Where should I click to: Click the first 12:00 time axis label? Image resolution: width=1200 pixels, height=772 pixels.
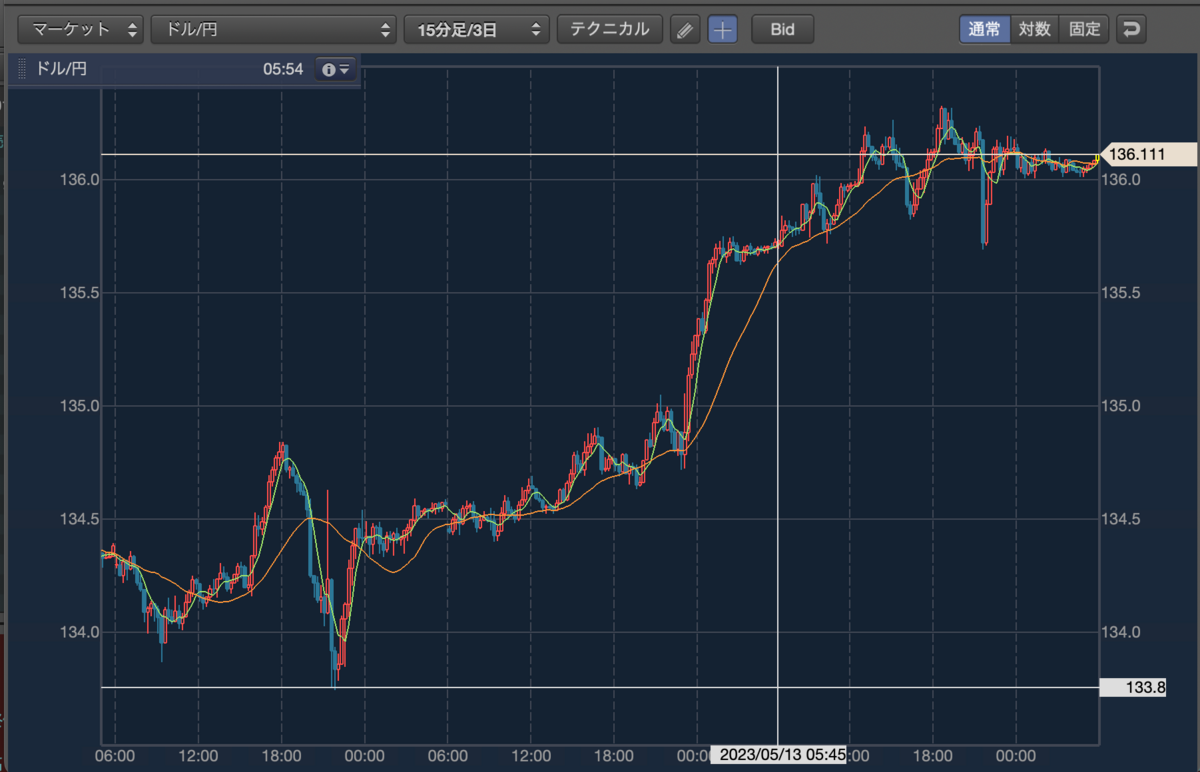[x=199, y=755]
